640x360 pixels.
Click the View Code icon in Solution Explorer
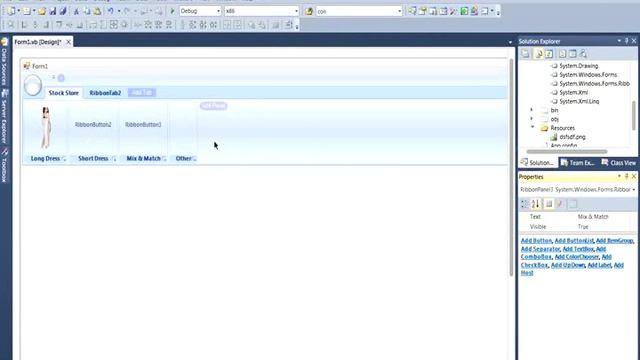tap(562, 53)
